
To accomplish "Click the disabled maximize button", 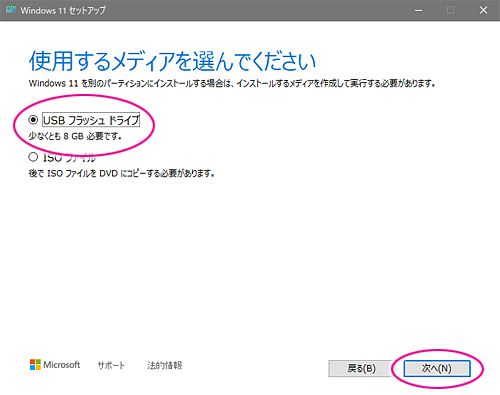I will pyautogui.click(x=451, y=10).
